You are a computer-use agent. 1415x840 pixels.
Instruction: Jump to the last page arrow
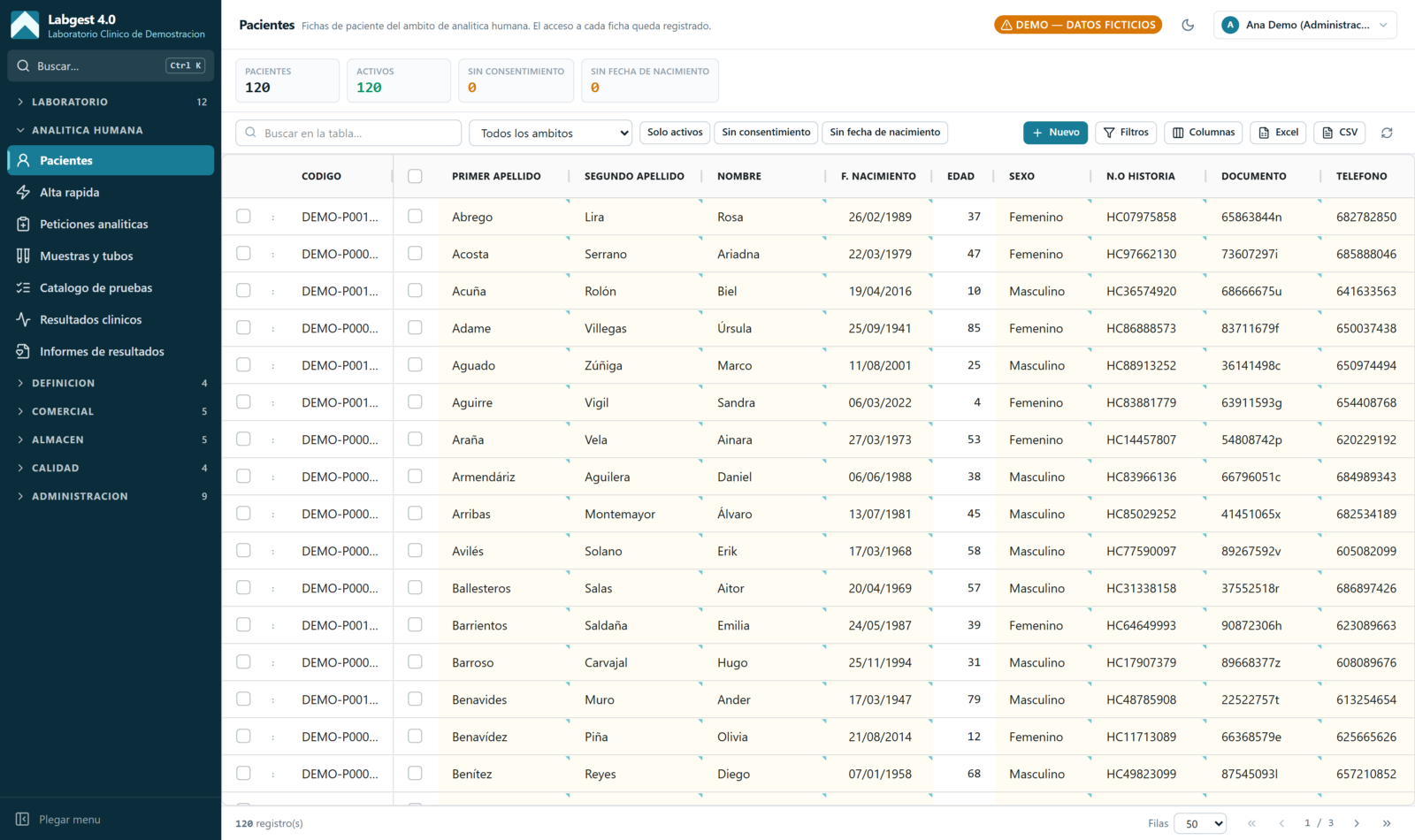(1387, 823)
